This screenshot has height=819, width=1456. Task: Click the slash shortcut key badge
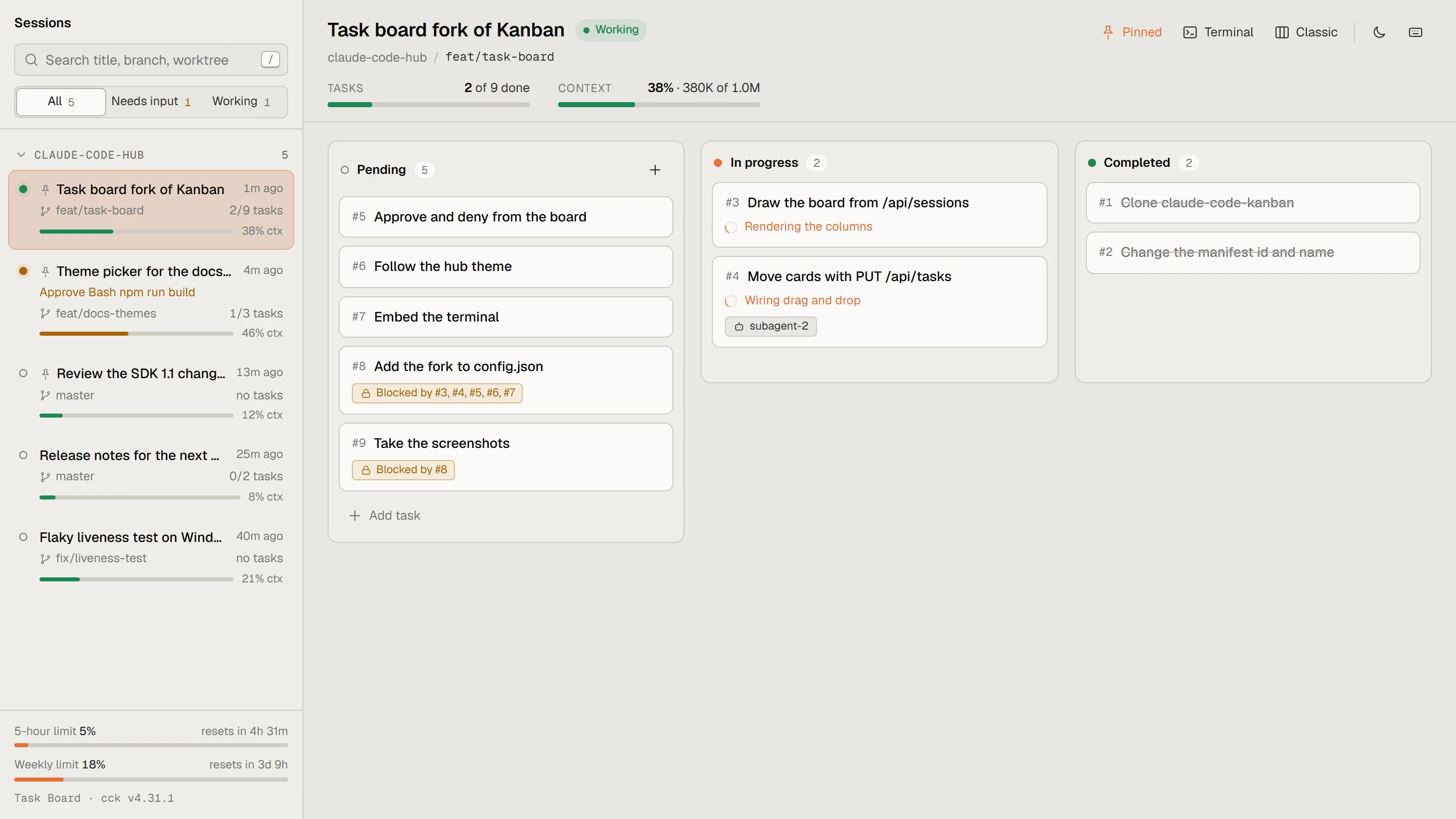click(270, 60)
